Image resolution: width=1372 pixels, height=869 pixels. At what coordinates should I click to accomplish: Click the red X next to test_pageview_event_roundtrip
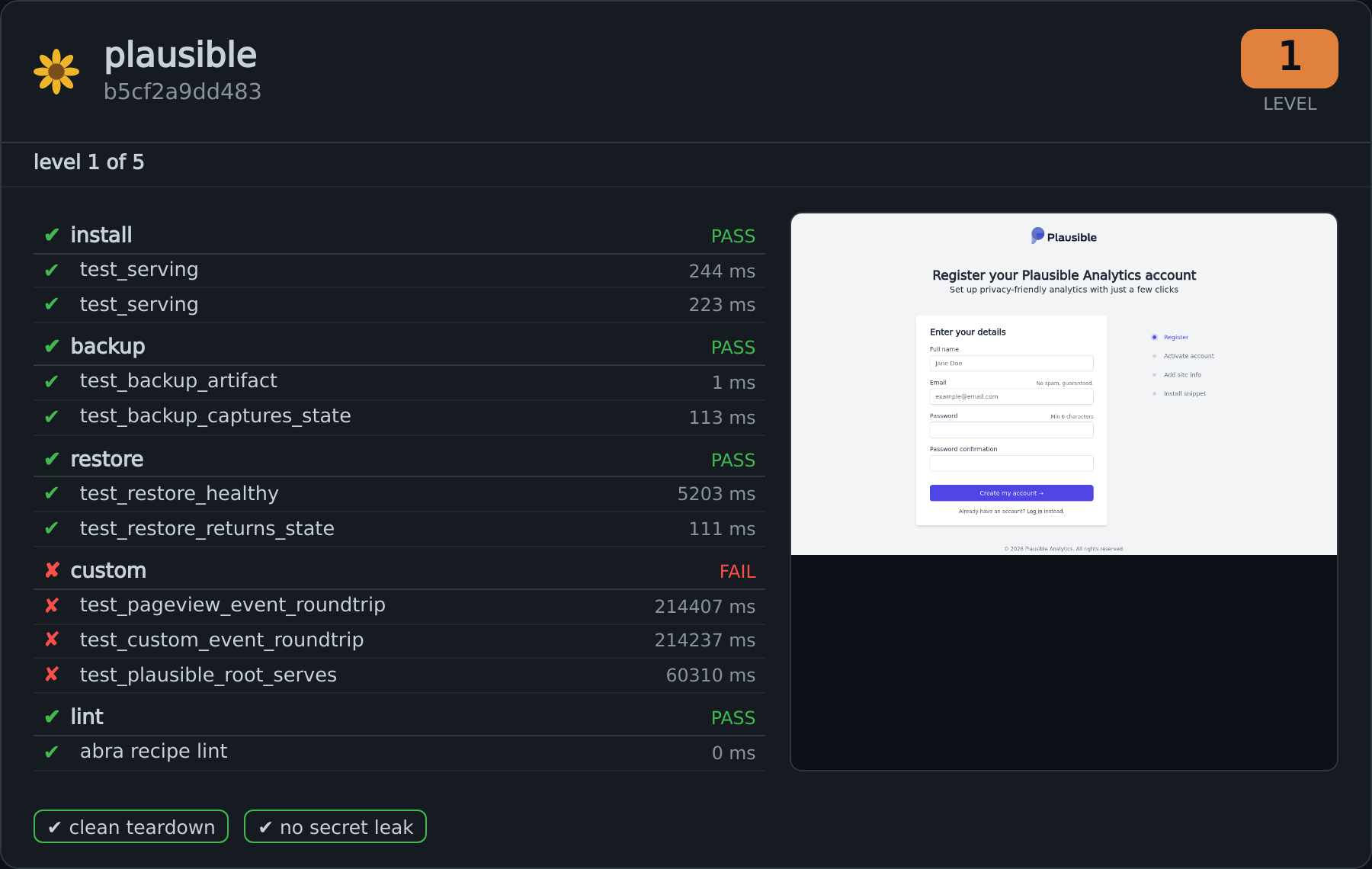pyautogui.click(x=52, y=605)
